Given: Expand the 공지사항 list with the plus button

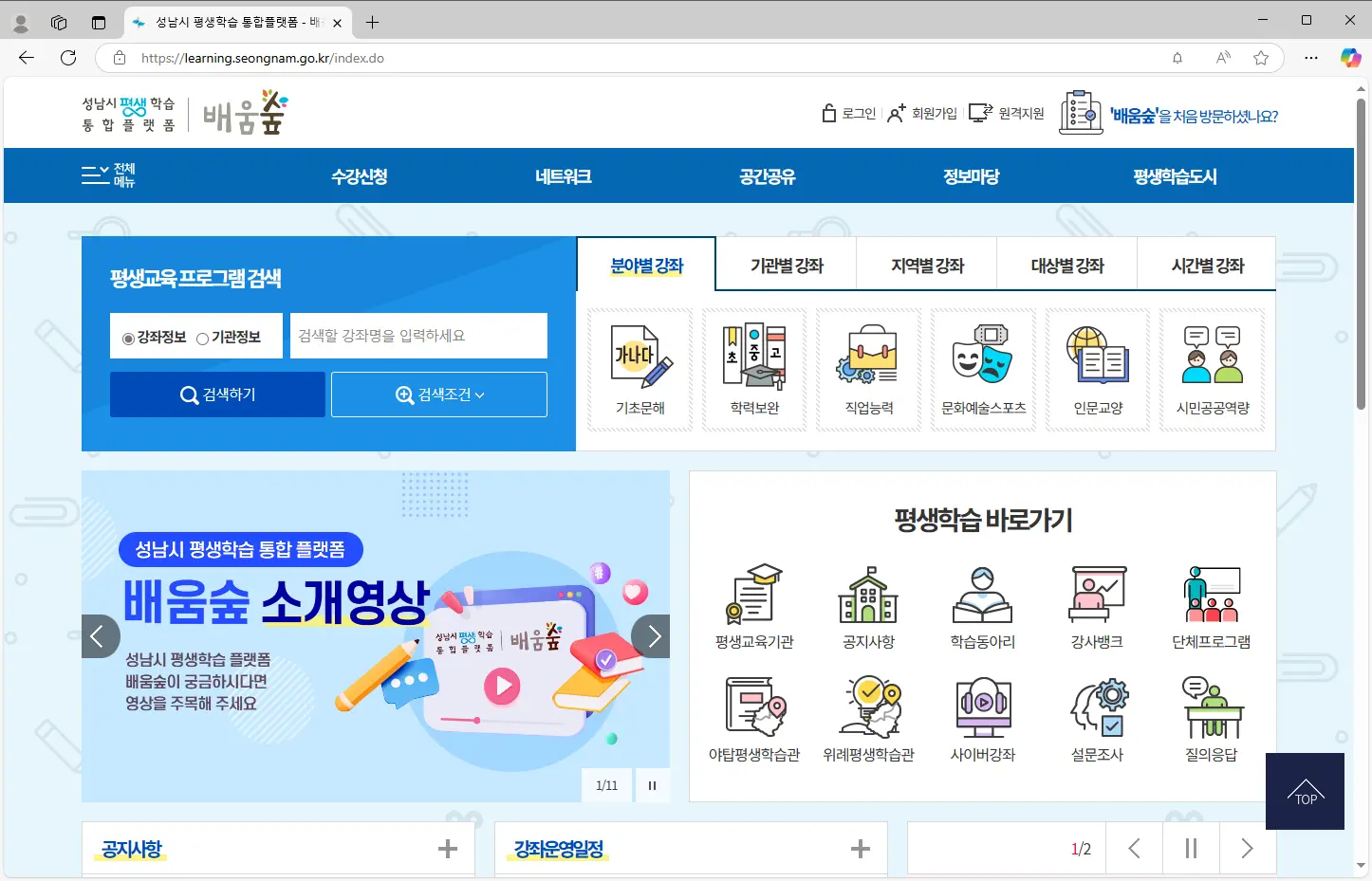Looking at the screenshot, I should click(x=446, y=848).
